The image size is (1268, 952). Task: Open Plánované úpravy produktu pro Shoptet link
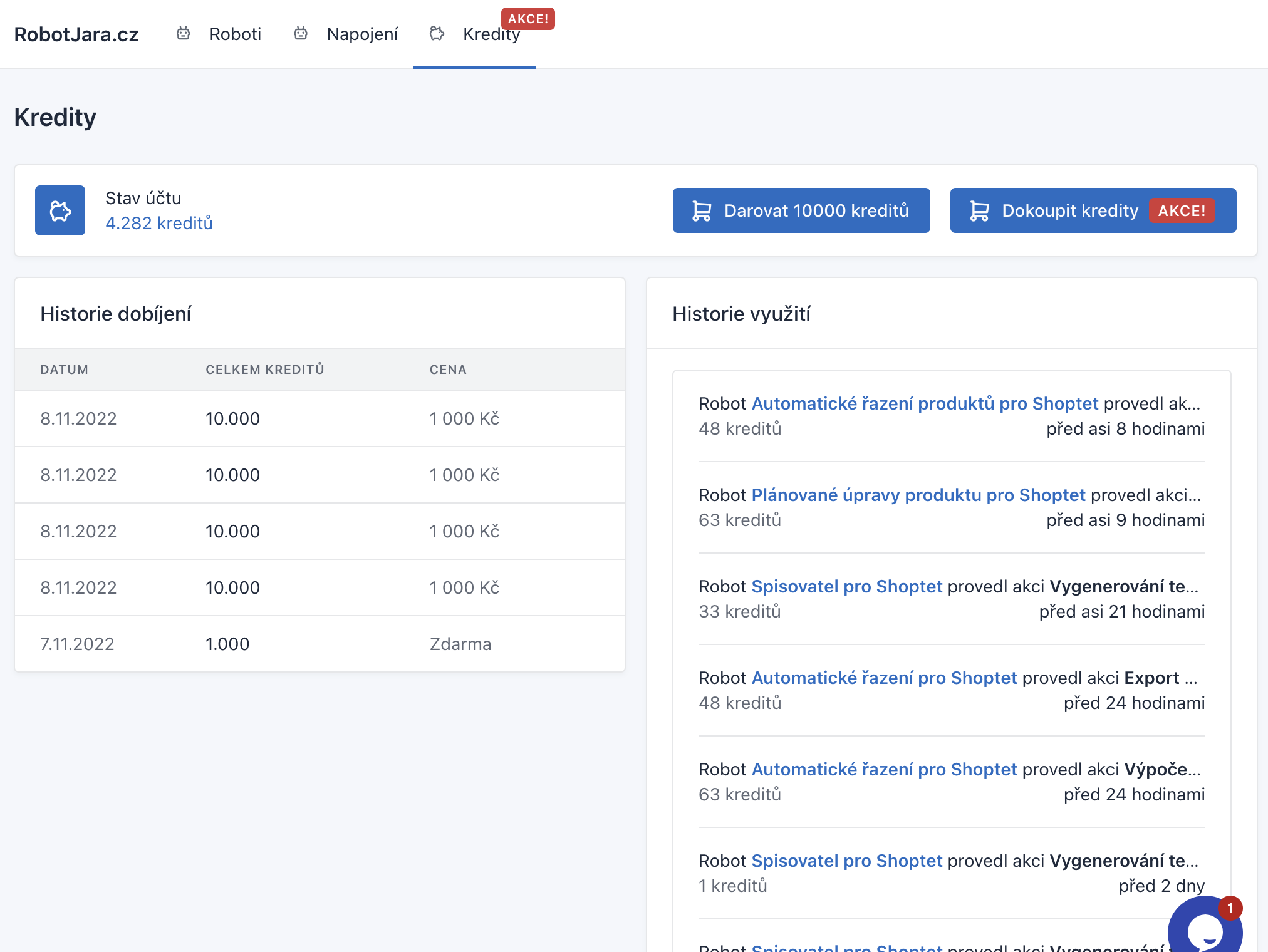pyautogui.click(x=918, y=495)
